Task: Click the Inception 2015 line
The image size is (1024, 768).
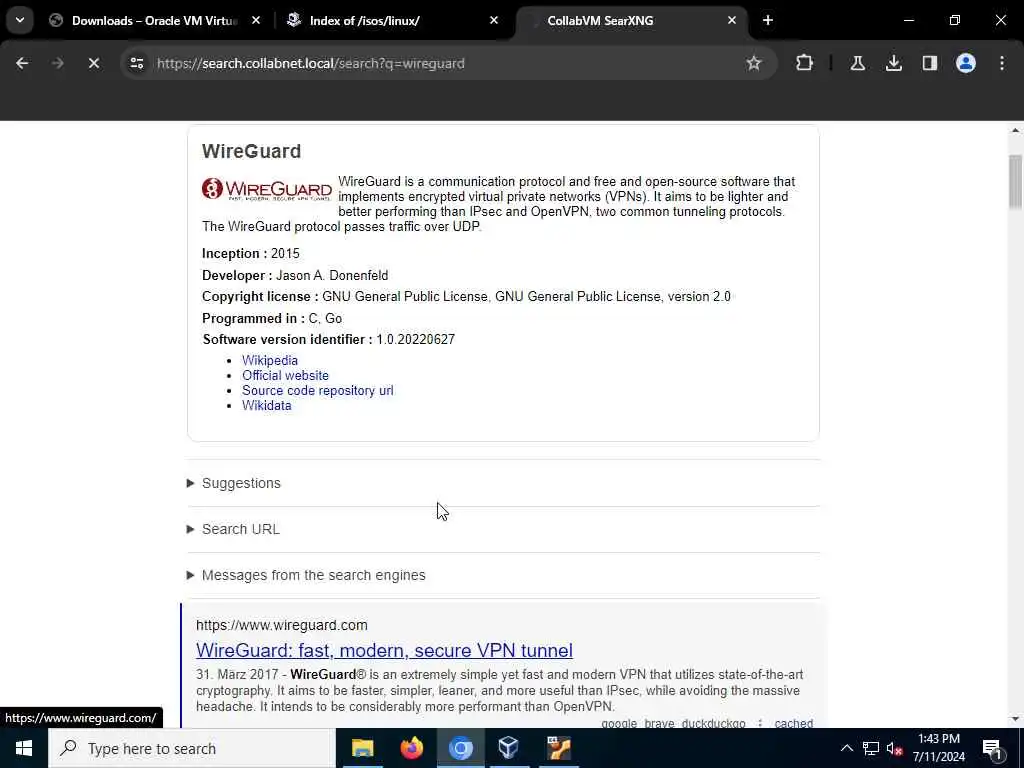Action: (x=250, y=253)
